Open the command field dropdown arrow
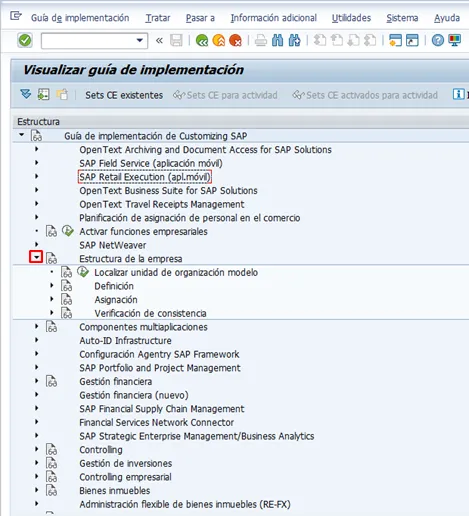 140,41
